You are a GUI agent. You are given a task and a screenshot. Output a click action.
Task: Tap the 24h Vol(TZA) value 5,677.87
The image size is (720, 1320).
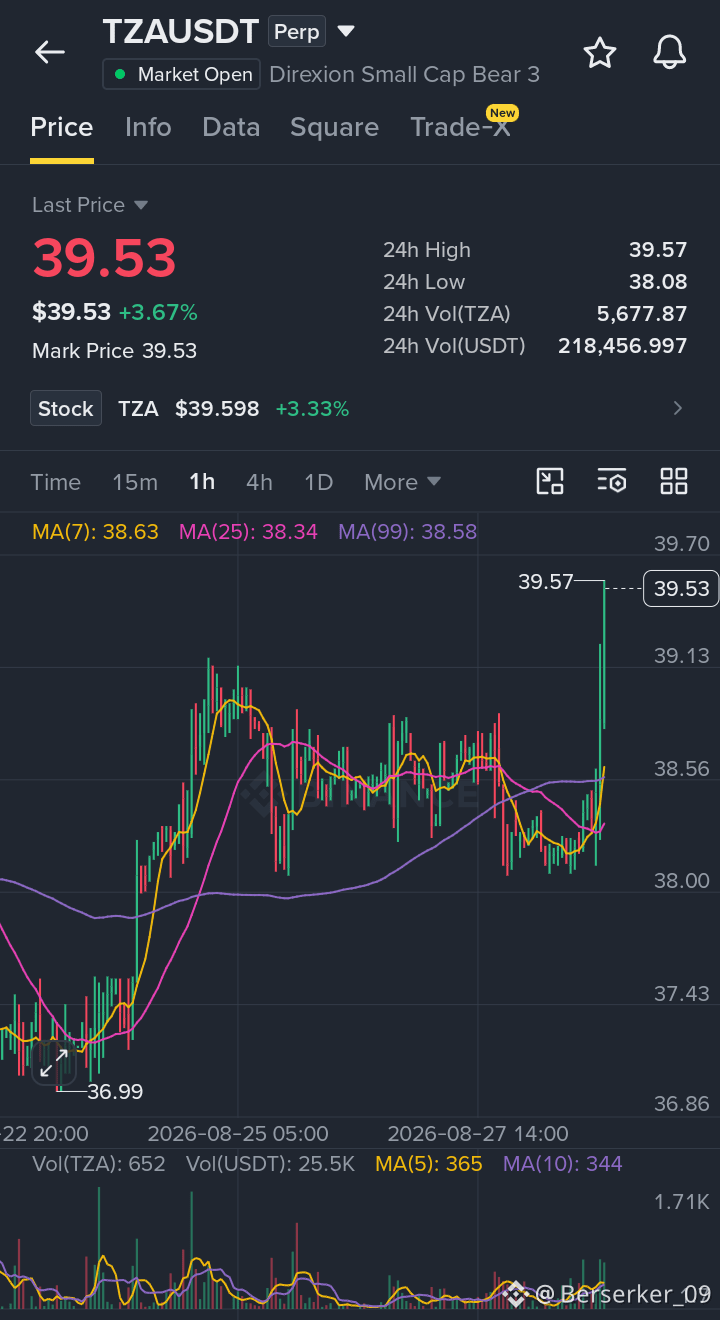(642, 314)
